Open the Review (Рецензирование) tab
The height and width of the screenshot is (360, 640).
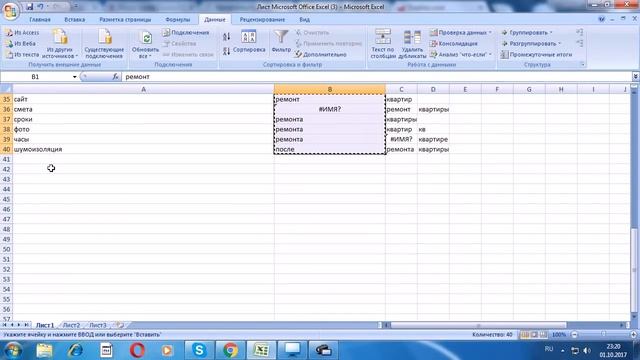[x=262, y=20]
